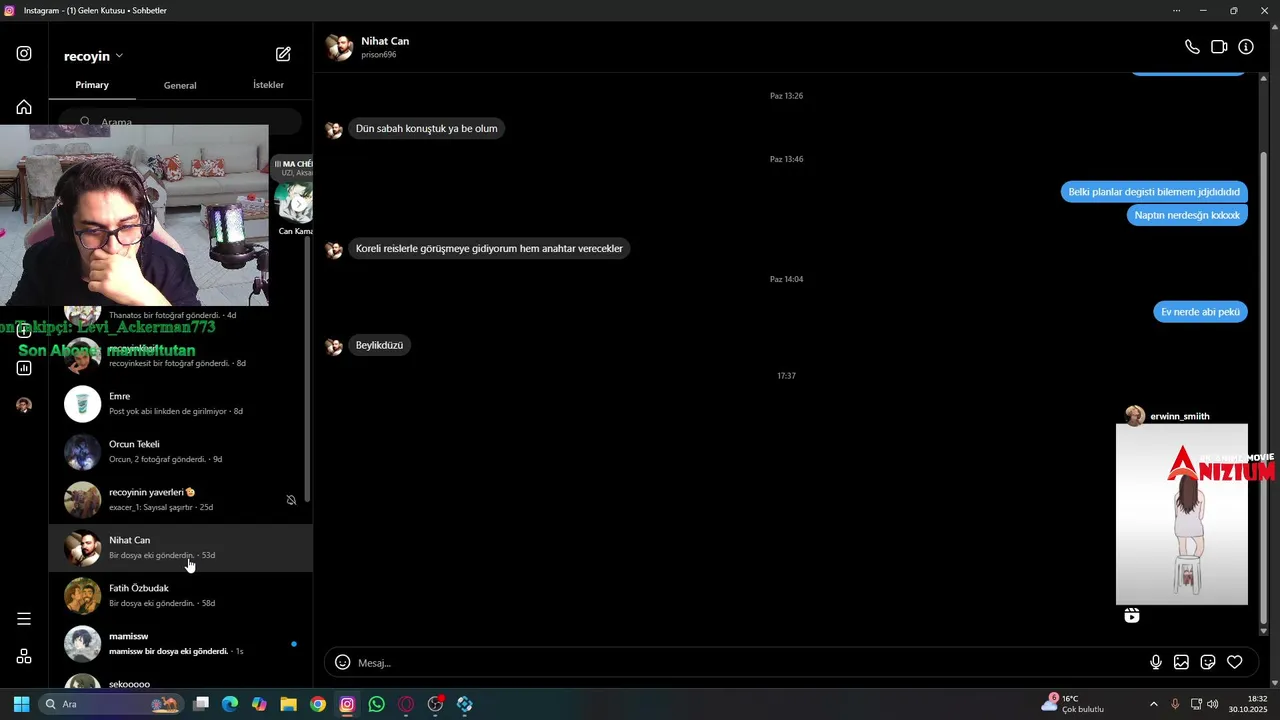Open the volume control in system tray

pyautogui.click(x=1213, y=704)
